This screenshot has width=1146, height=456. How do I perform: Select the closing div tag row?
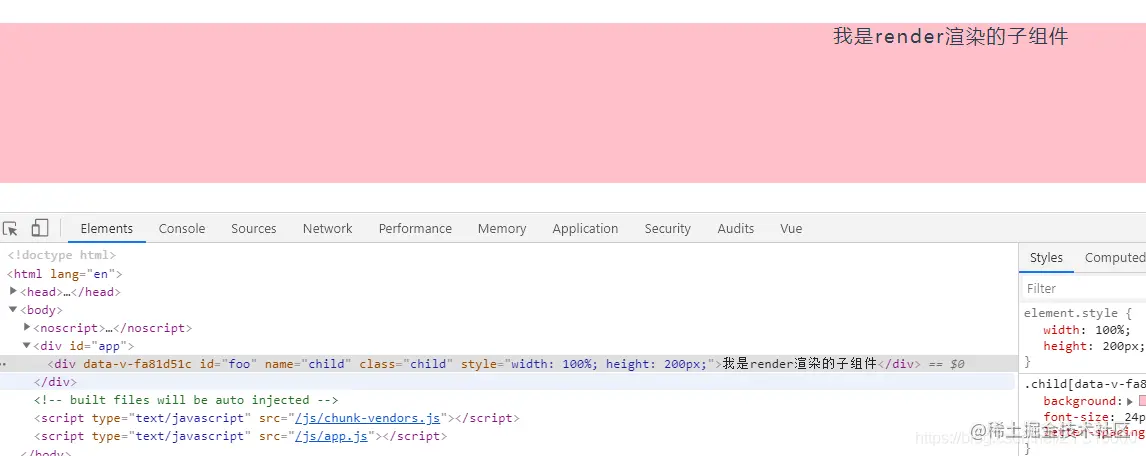tap(55, 381)
